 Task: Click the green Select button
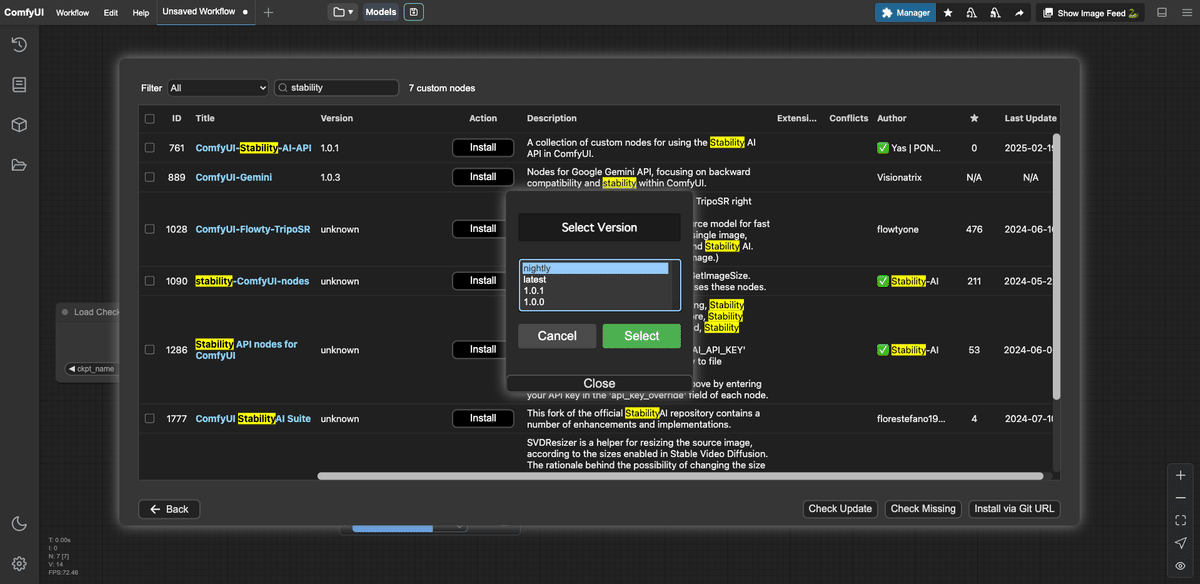pos(642,336)
